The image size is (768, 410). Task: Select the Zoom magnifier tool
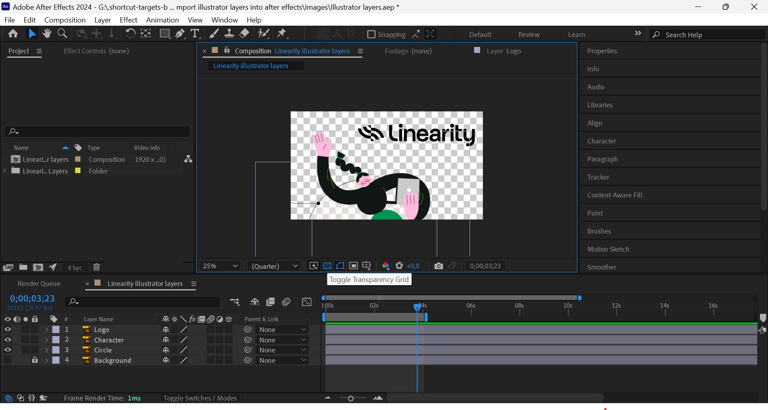tap(62, 34)
